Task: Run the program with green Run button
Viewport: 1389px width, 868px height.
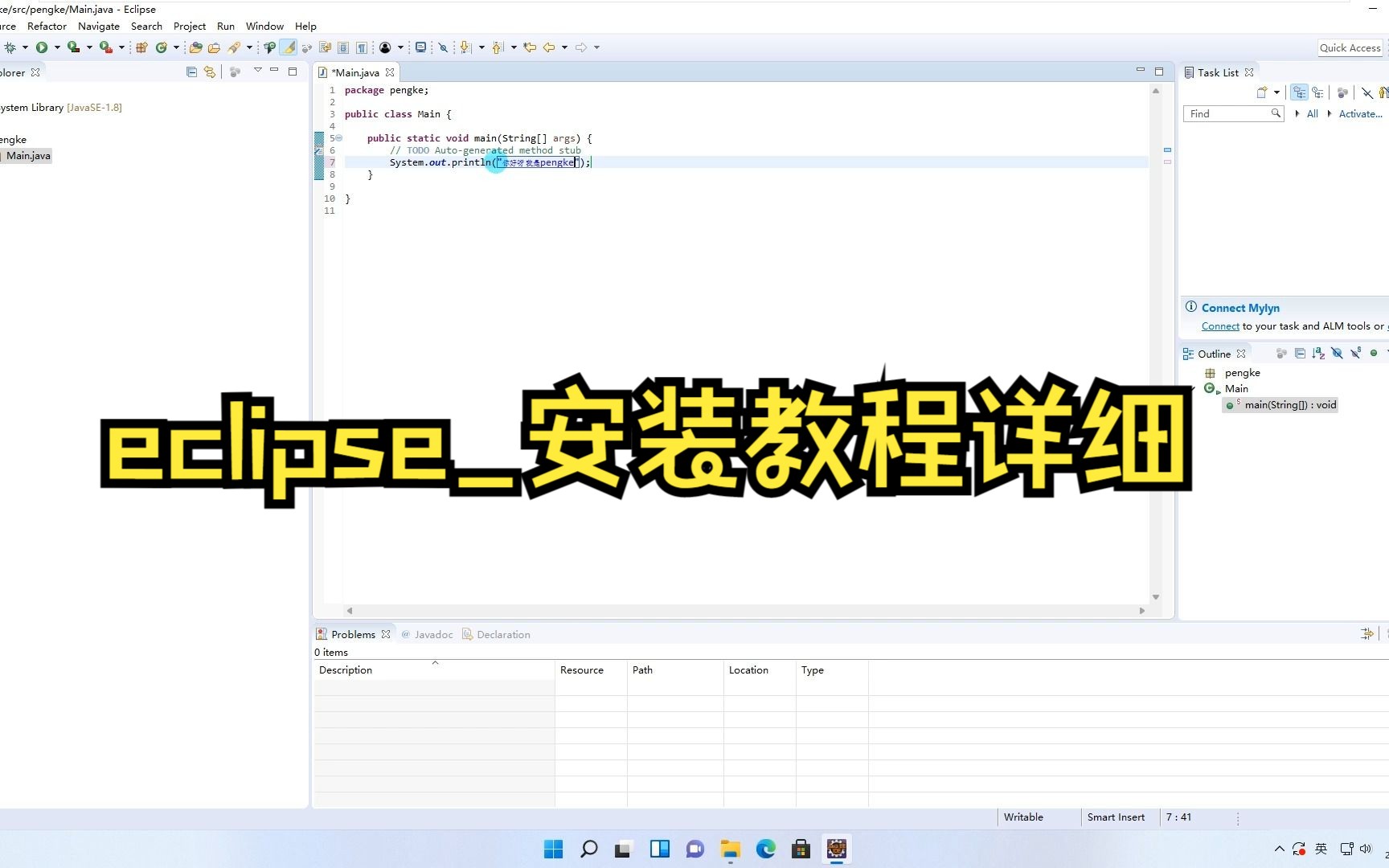Action: 42,47
